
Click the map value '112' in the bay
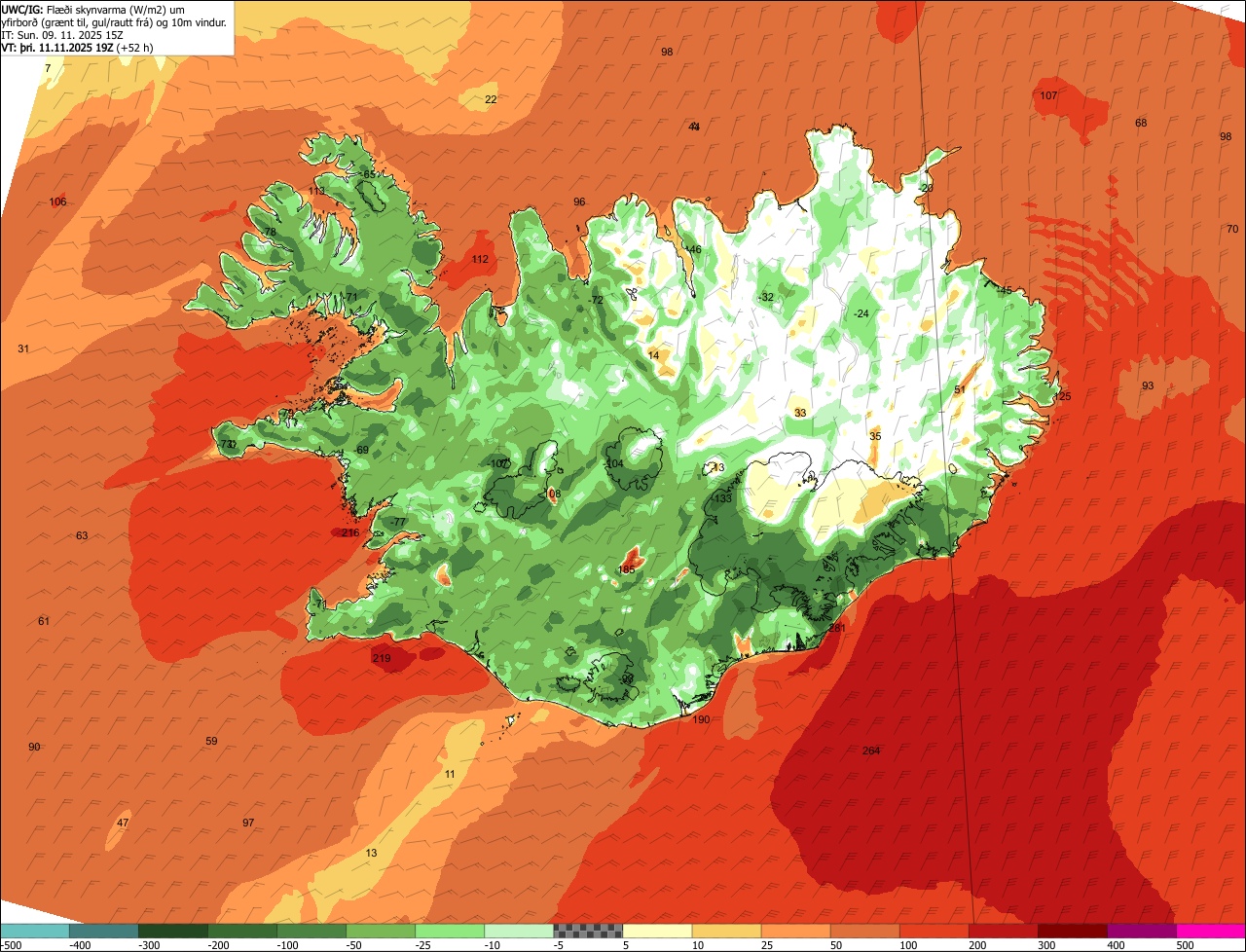[x=480, y=259]
